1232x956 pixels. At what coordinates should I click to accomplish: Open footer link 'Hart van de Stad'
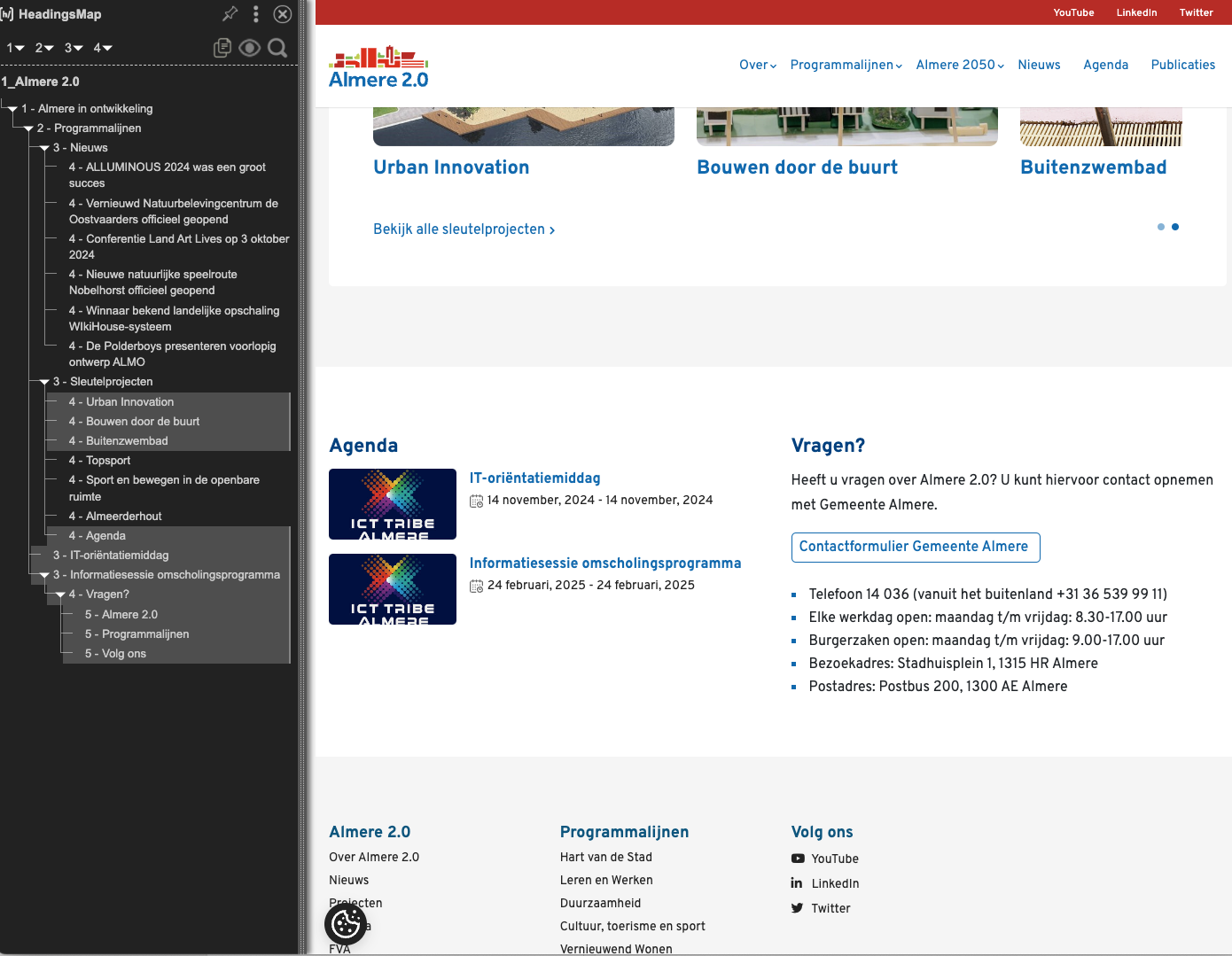(x=606, y=858)
